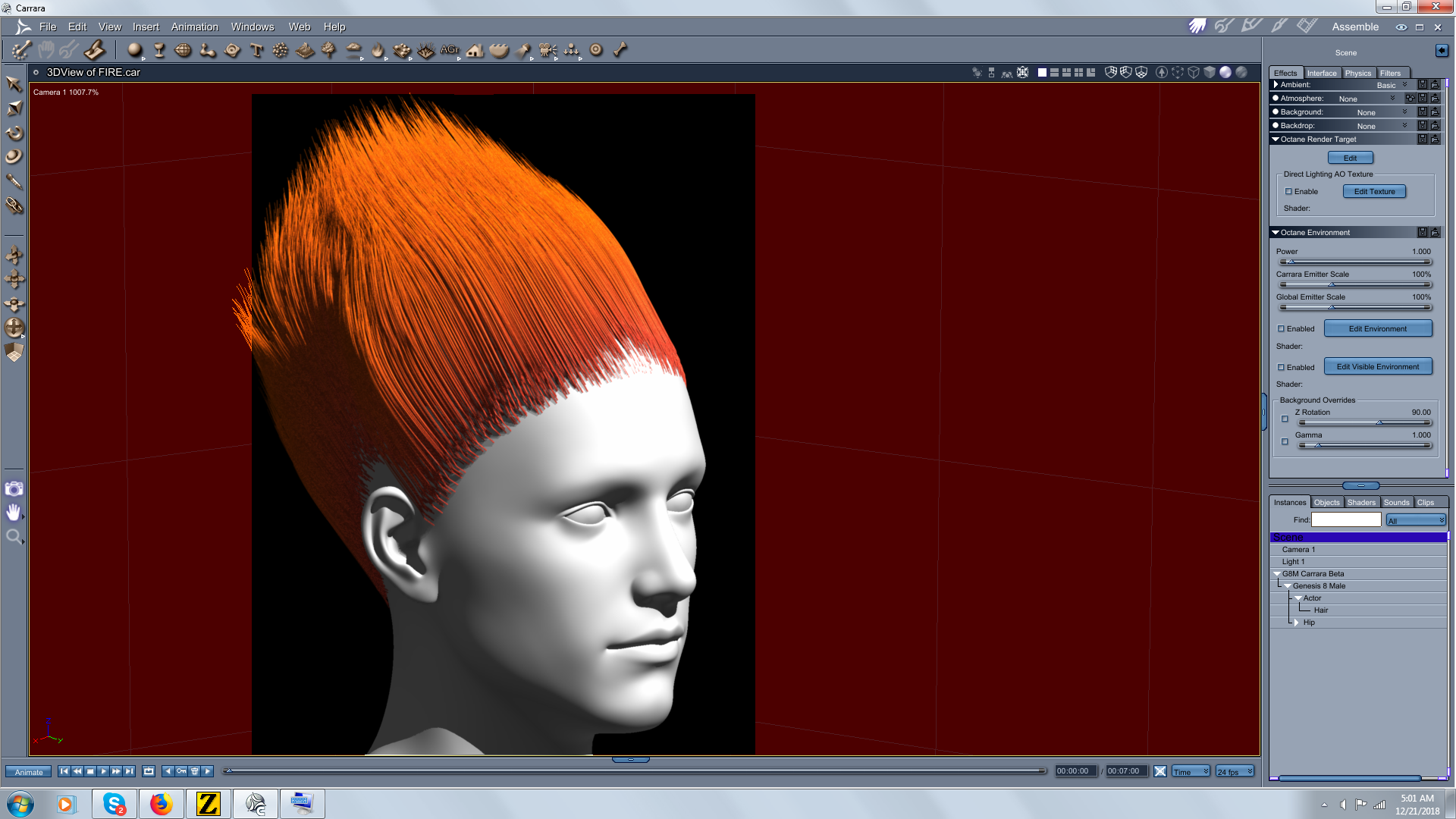Enable Direct Lighting AO Texture checkbox
This screenshot has width=1456, height=819.
pos(1288,192)
